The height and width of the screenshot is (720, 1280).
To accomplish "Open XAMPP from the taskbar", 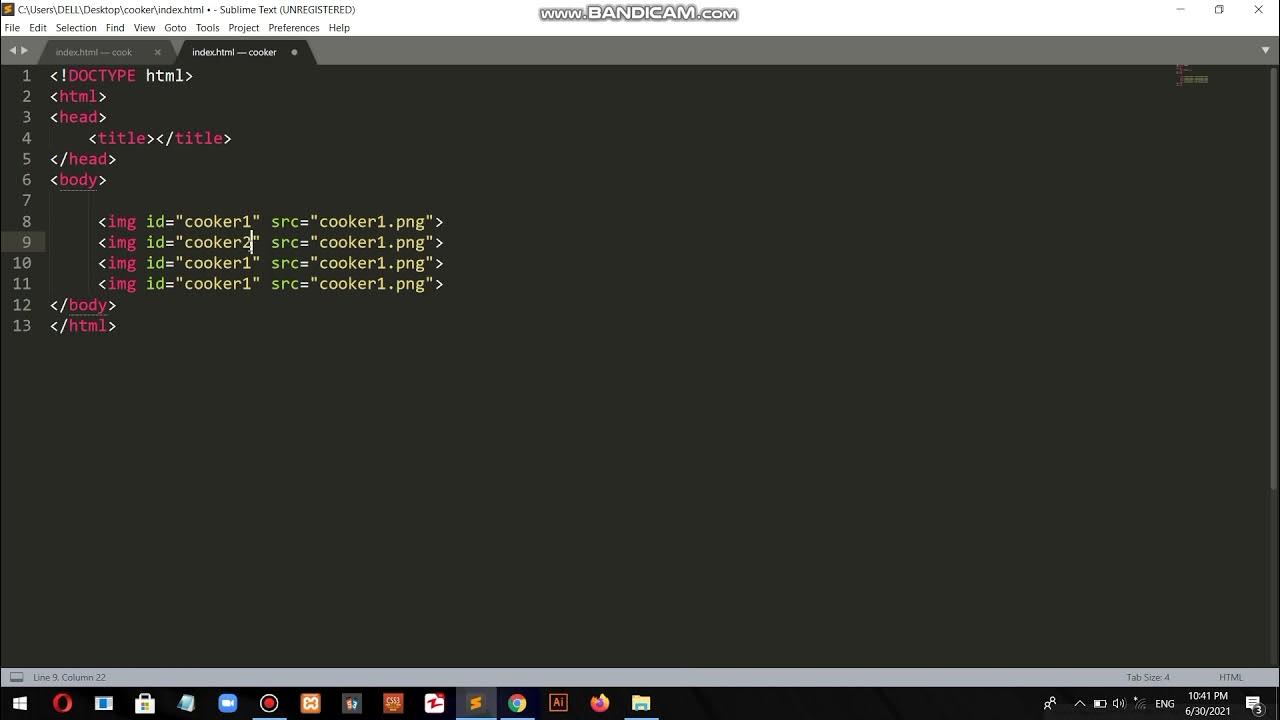I will click(310, 703).
